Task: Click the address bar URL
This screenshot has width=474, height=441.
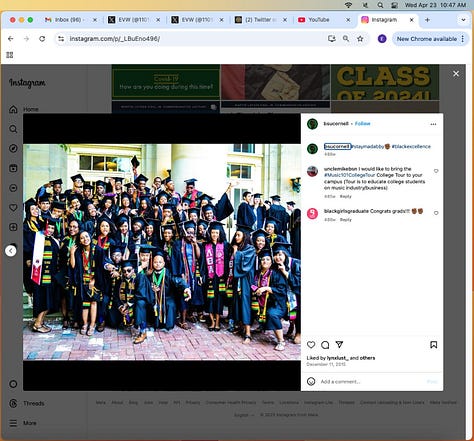Action: pos(115,39)
